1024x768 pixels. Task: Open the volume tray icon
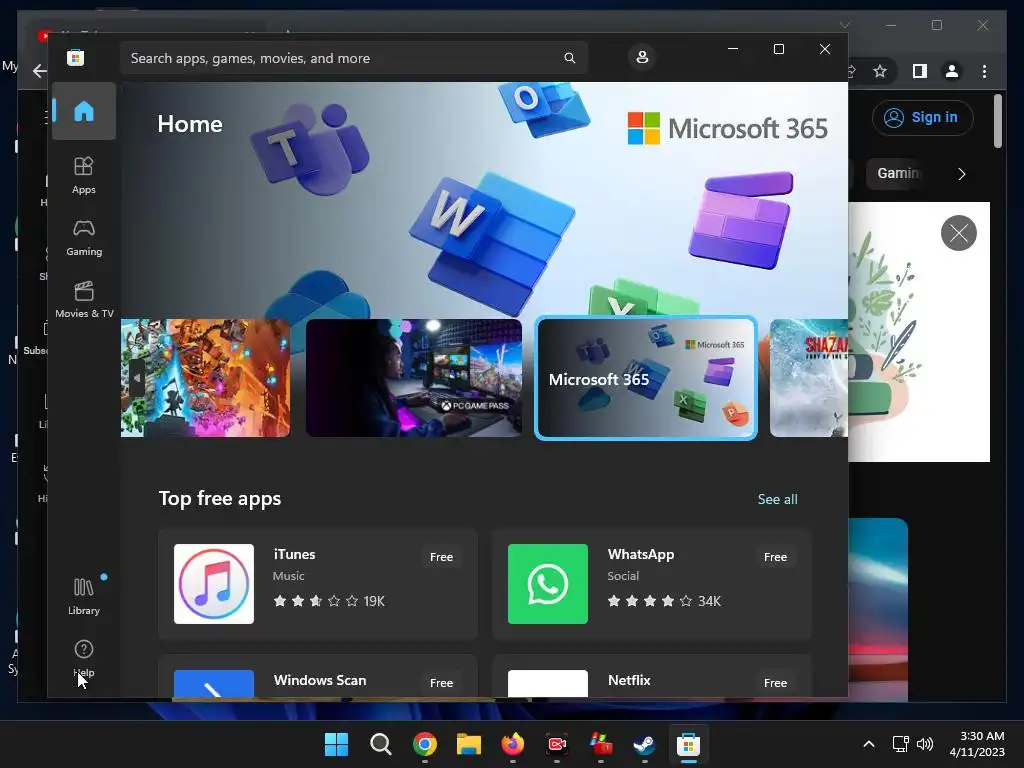point(925,744)
